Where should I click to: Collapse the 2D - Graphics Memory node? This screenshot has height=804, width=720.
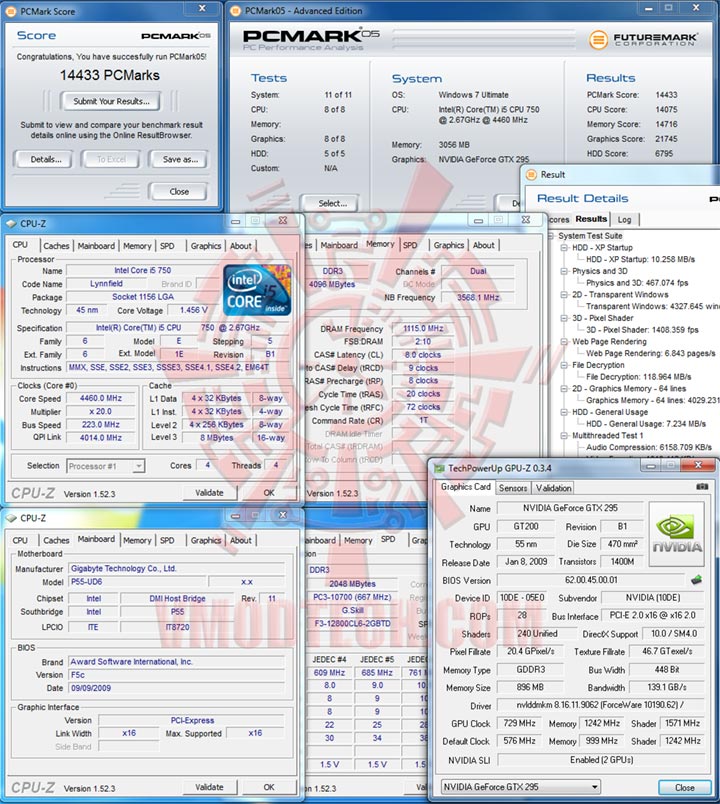click(564, 389)
